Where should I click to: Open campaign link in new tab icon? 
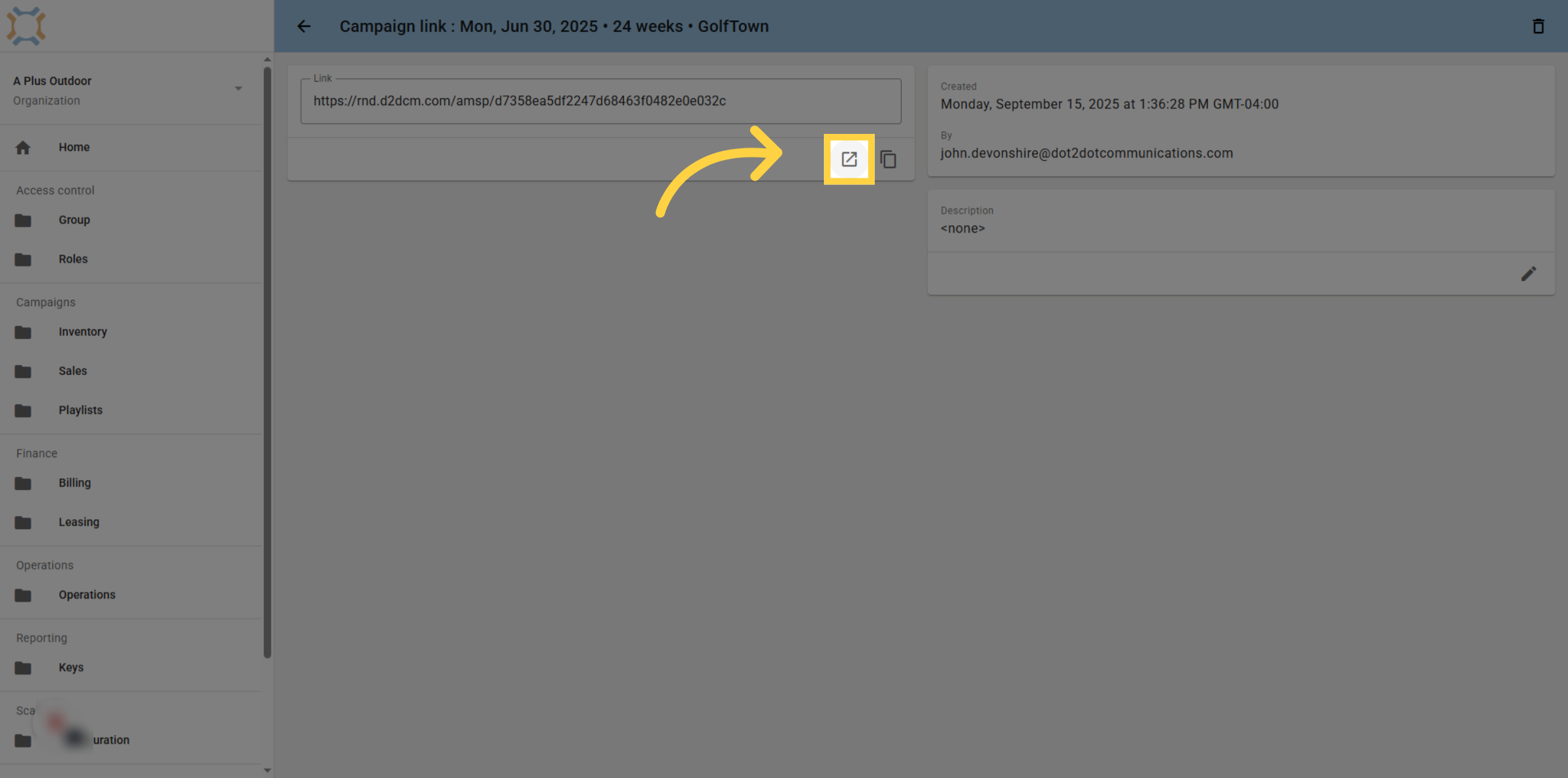pos(849,159)
